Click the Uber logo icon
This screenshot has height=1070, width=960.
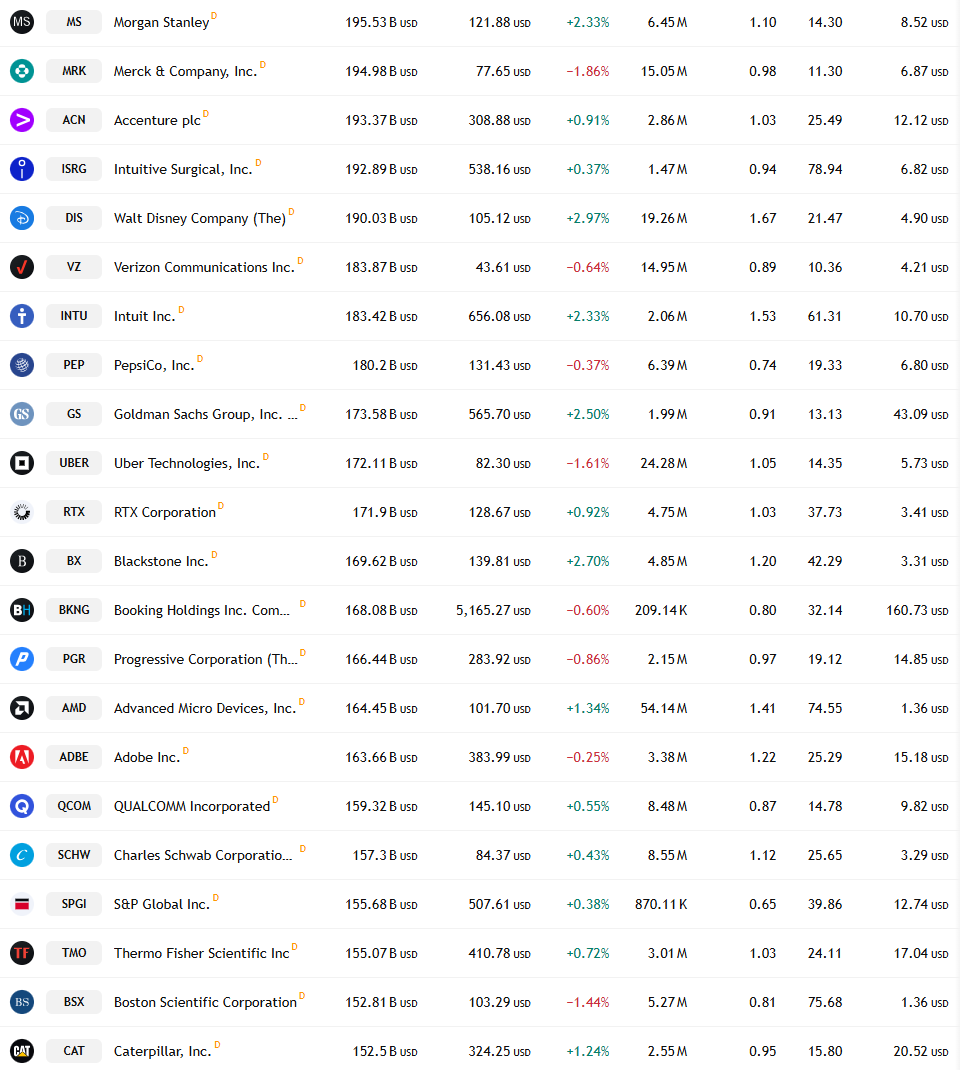[x=22, y=463]
